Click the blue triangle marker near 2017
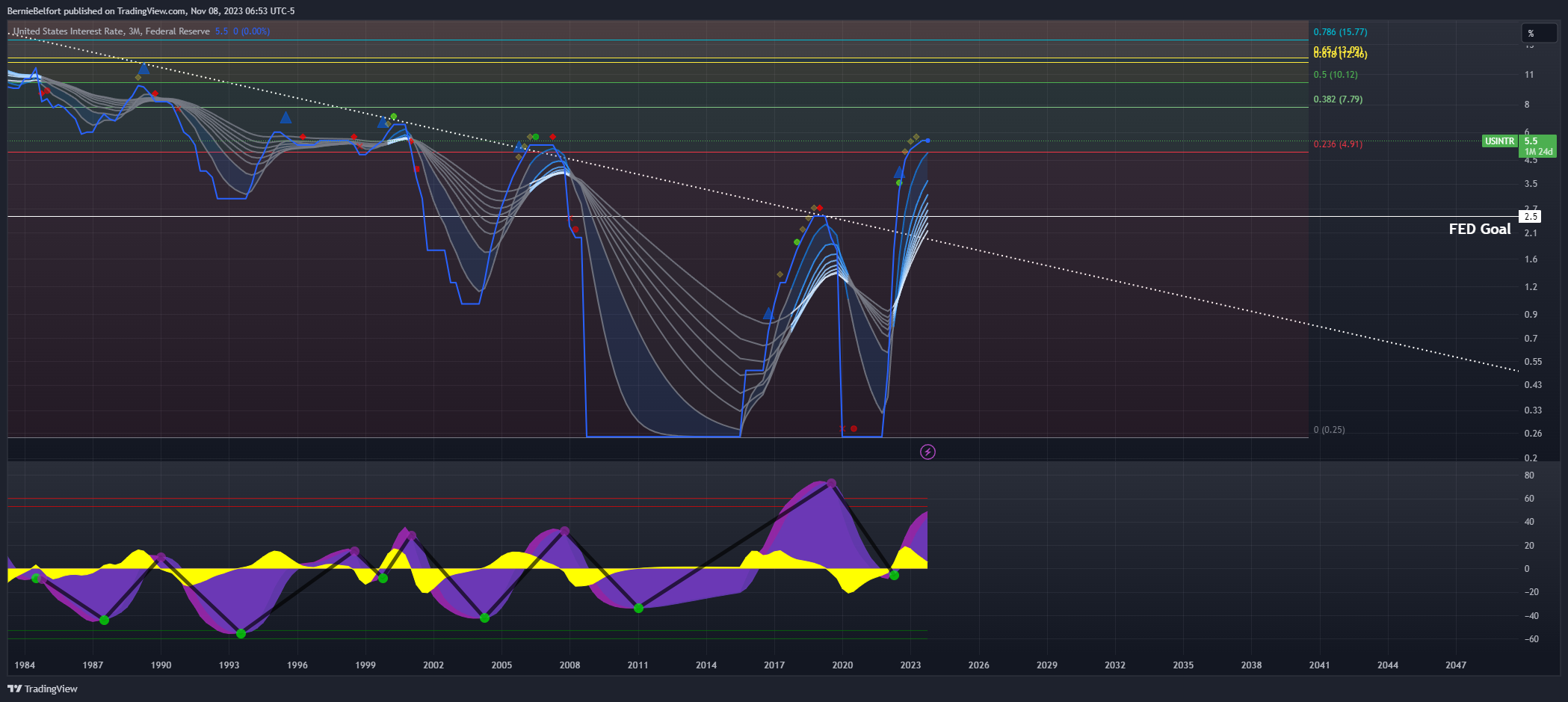Image resolution: width=1568 pixels, height=702 pixels. pos(768,313)
